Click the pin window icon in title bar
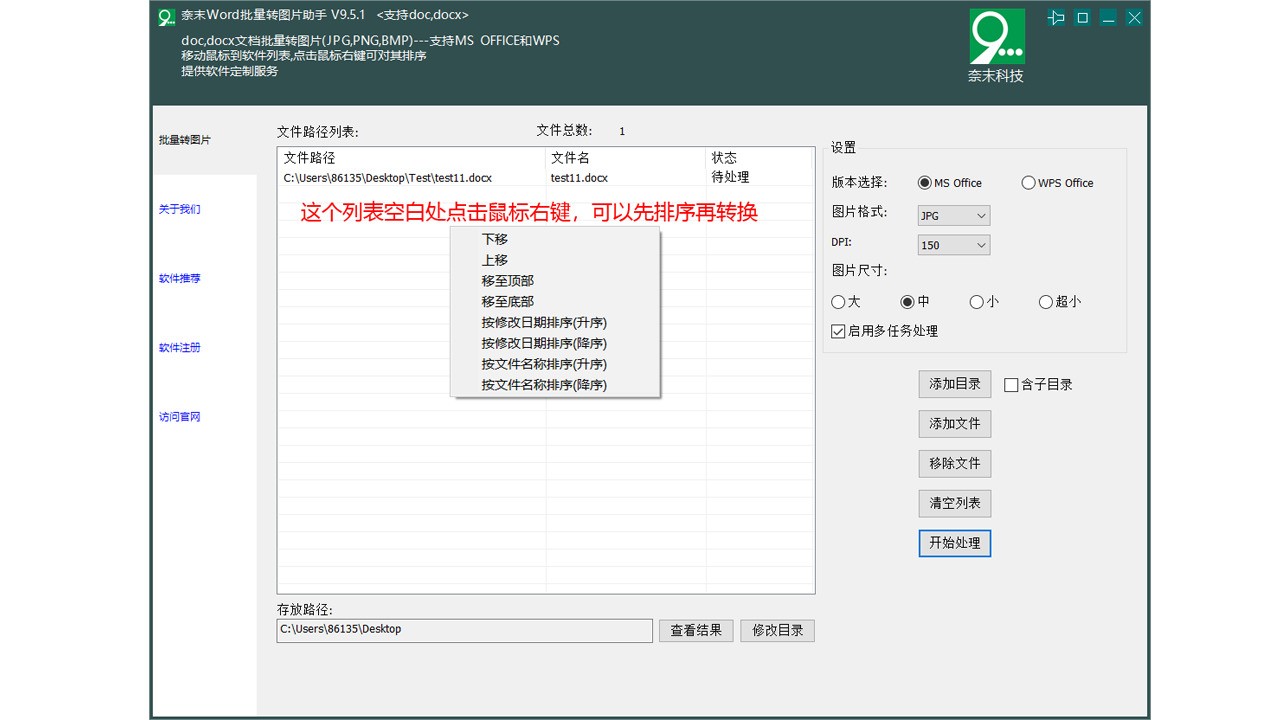 click(x=1055, y=17)
